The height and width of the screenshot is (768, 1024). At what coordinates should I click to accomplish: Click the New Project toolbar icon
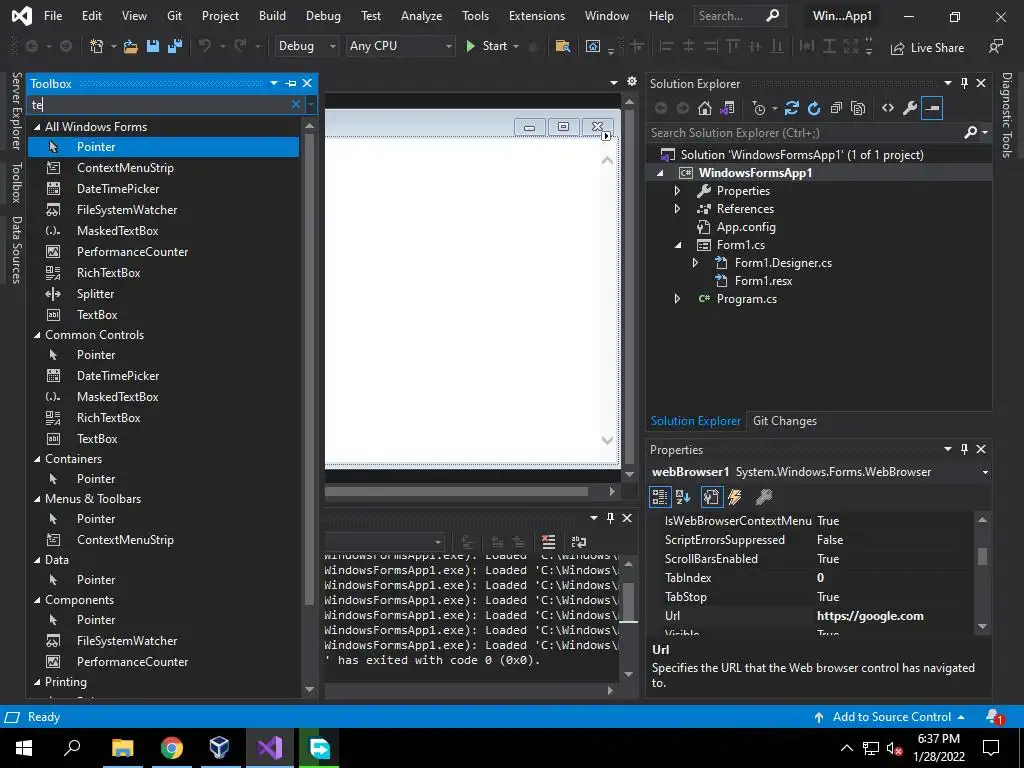97,46
